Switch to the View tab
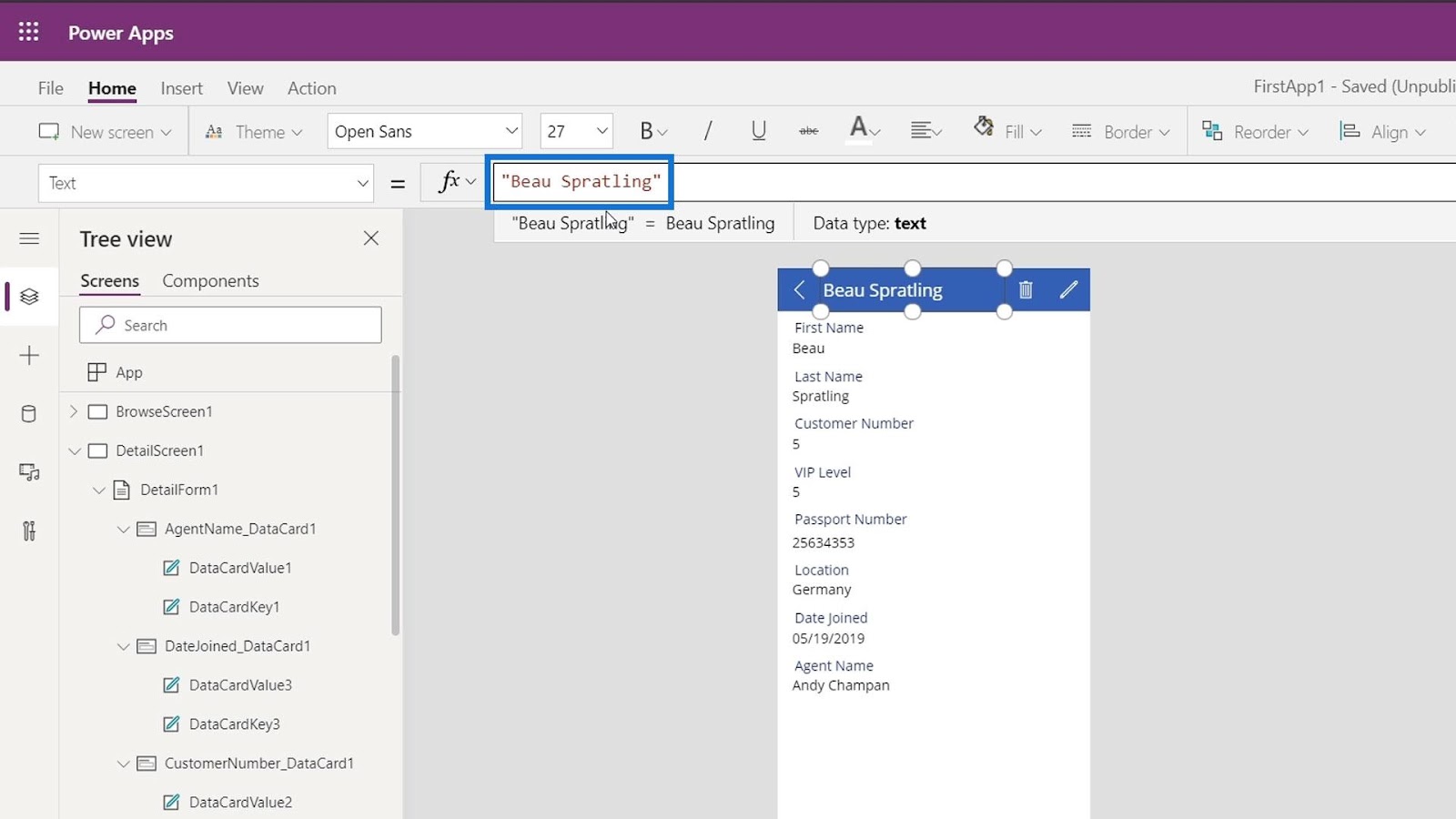 [x=246, y=88]
